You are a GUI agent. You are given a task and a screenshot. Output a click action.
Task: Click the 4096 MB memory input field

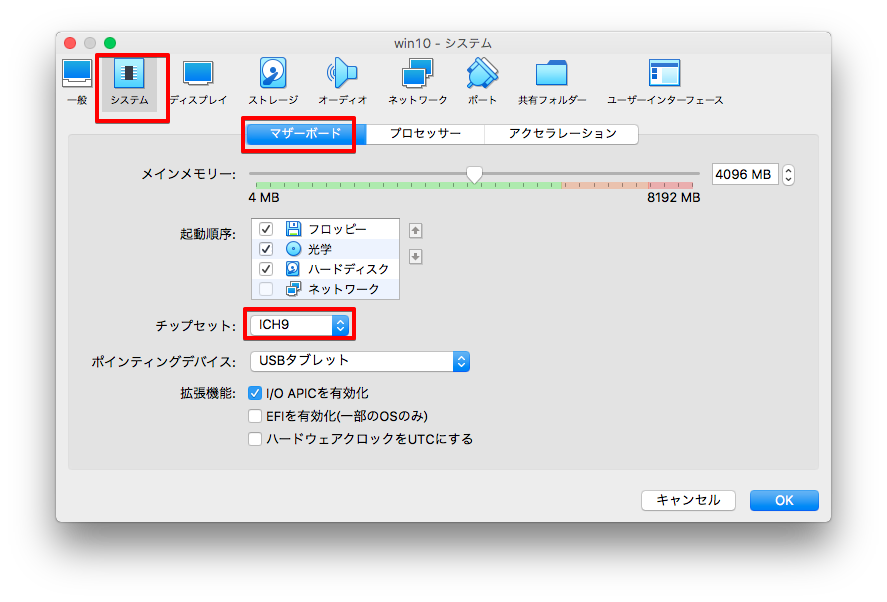[744, 174]
